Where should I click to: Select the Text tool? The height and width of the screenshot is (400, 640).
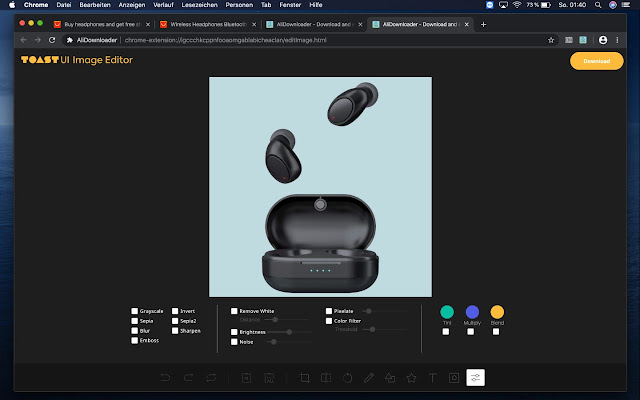tap(432, 378)
